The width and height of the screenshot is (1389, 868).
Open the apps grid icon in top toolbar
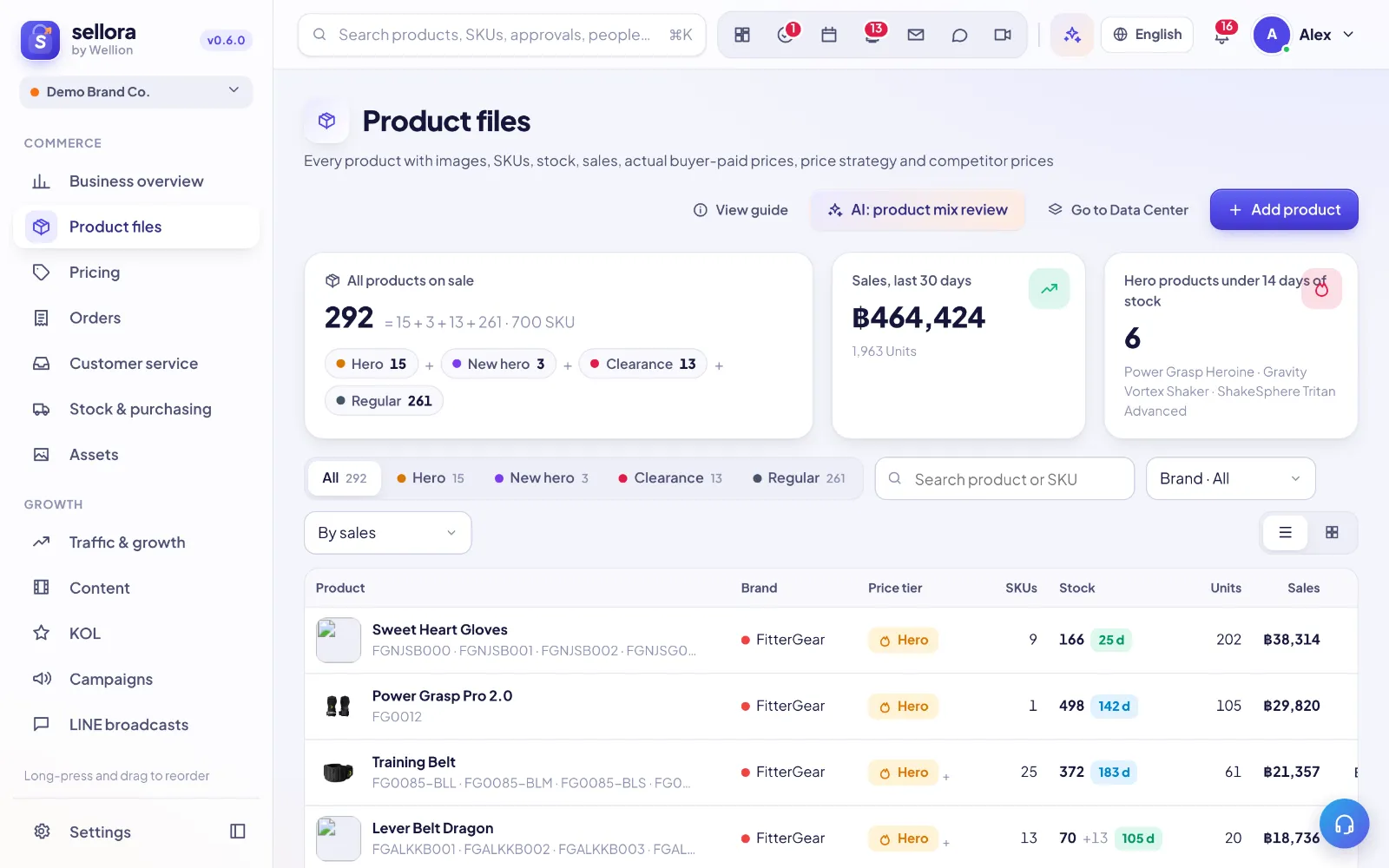(x=742, y=35)
